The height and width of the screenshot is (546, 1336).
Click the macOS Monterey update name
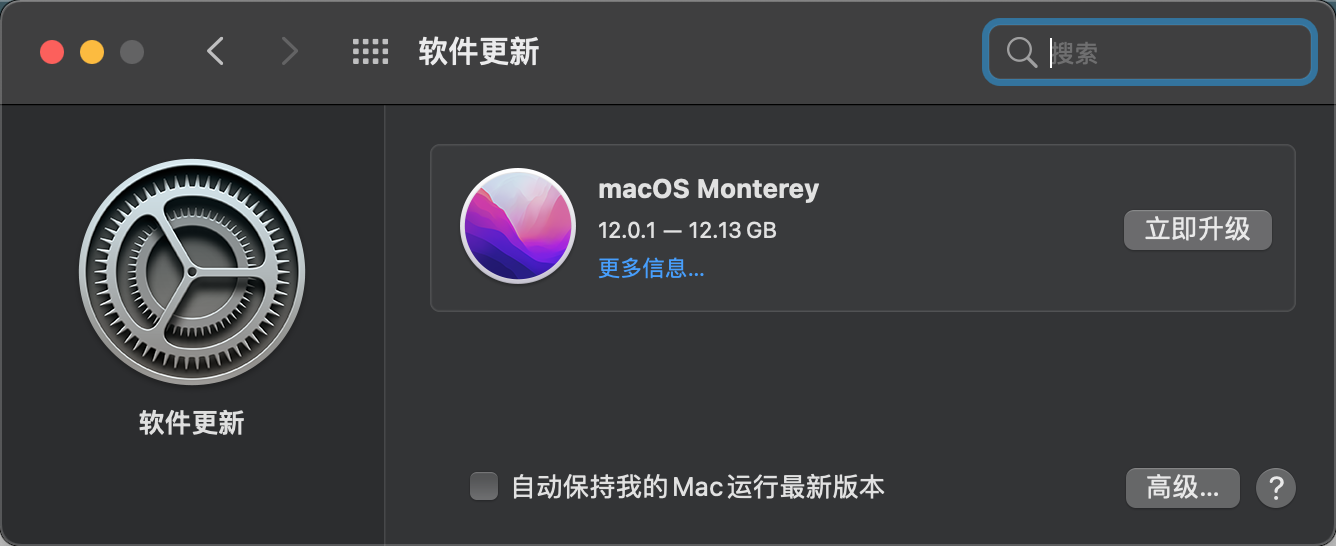[x=708, y=189]
